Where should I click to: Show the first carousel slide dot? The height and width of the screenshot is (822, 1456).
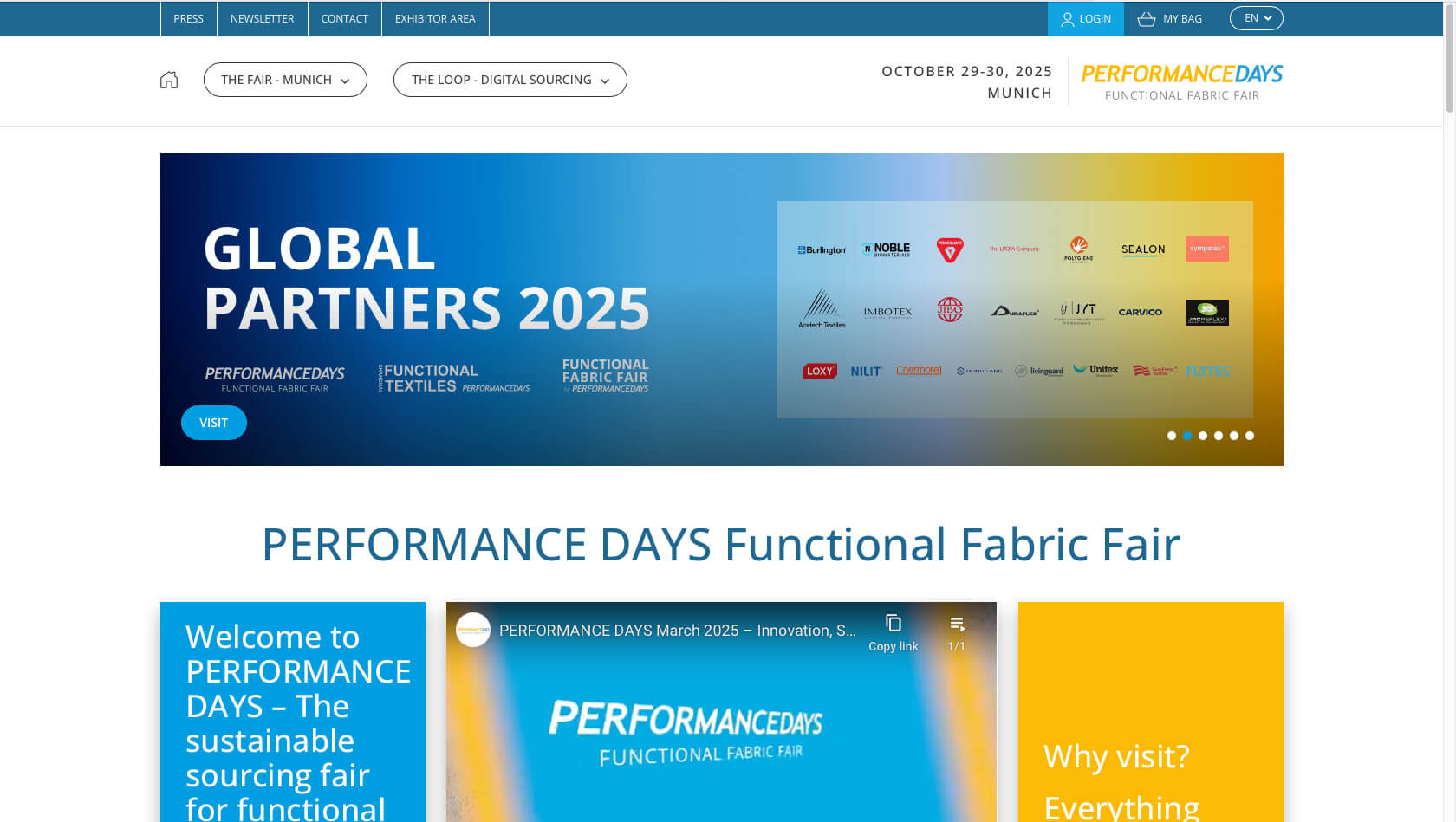(x=1172, y=436)
